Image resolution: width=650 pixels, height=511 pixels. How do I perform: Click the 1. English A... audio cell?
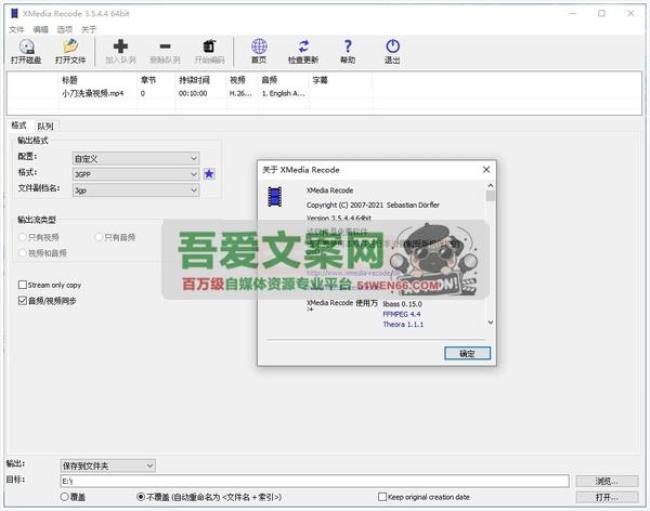point(283,93)
